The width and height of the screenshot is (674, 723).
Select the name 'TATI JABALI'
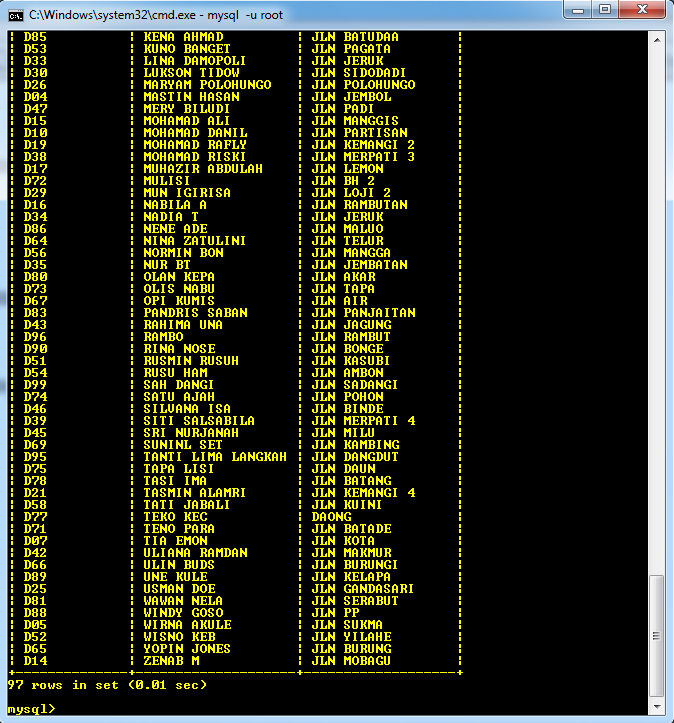point(187,504)
